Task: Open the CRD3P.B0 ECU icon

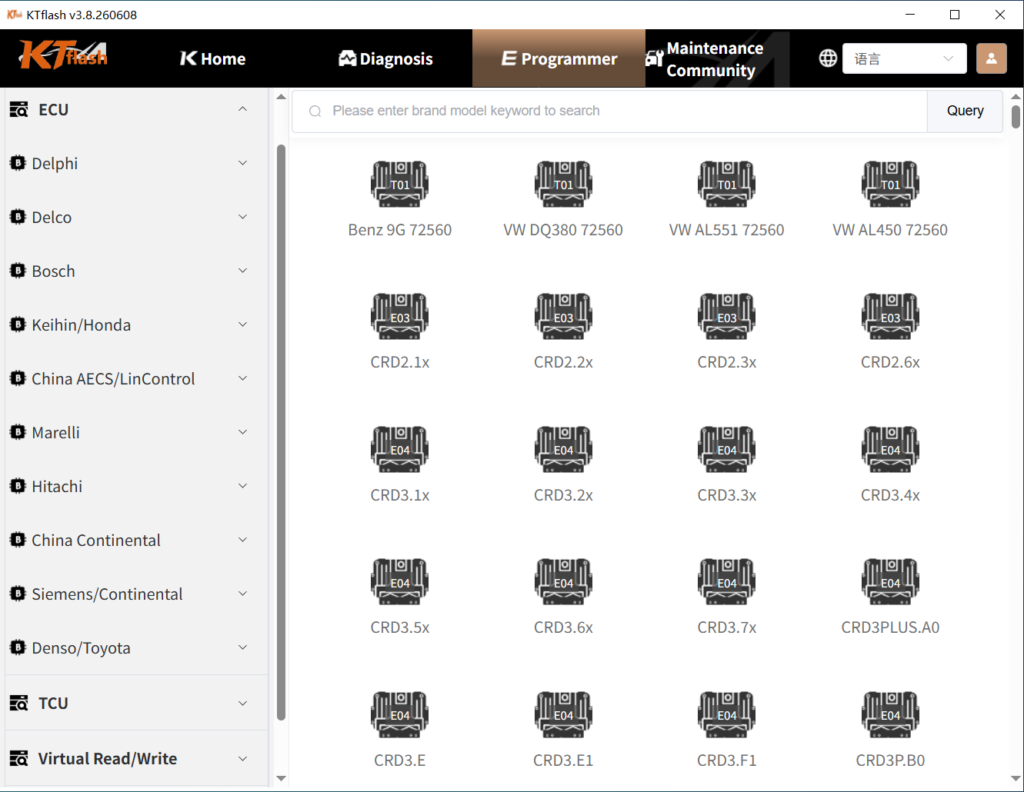Action: tap(890, 715)
